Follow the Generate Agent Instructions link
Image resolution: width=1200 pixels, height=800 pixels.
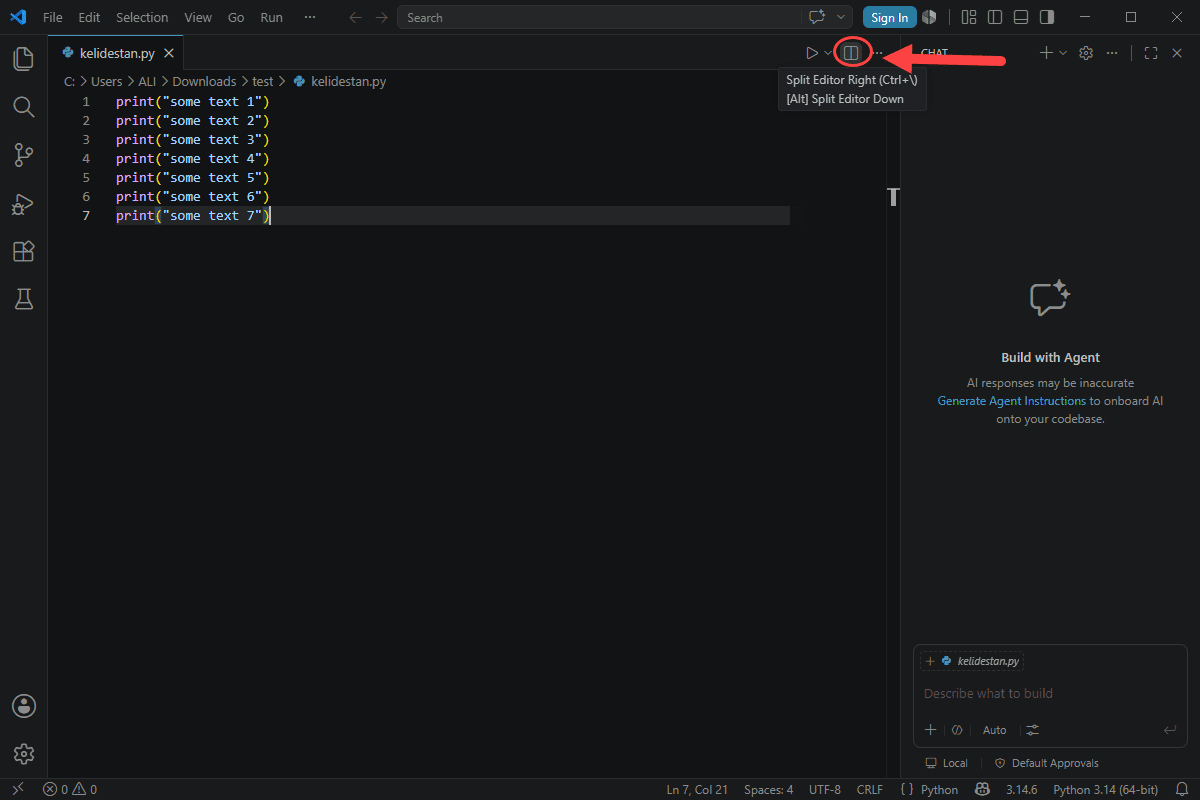(x=1011, y=401)
